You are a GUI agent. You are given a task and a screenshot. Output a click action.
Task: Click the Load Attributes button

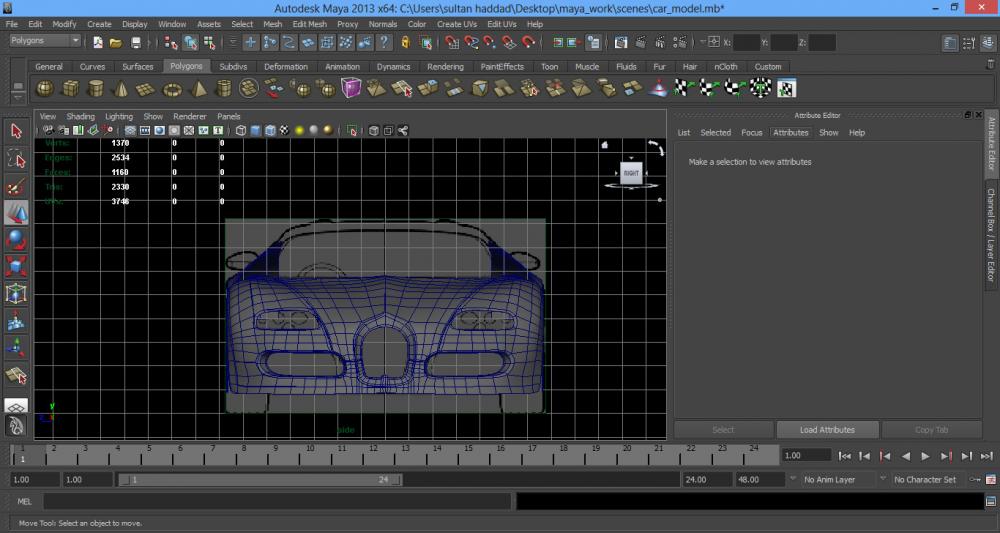pos(827,430)
